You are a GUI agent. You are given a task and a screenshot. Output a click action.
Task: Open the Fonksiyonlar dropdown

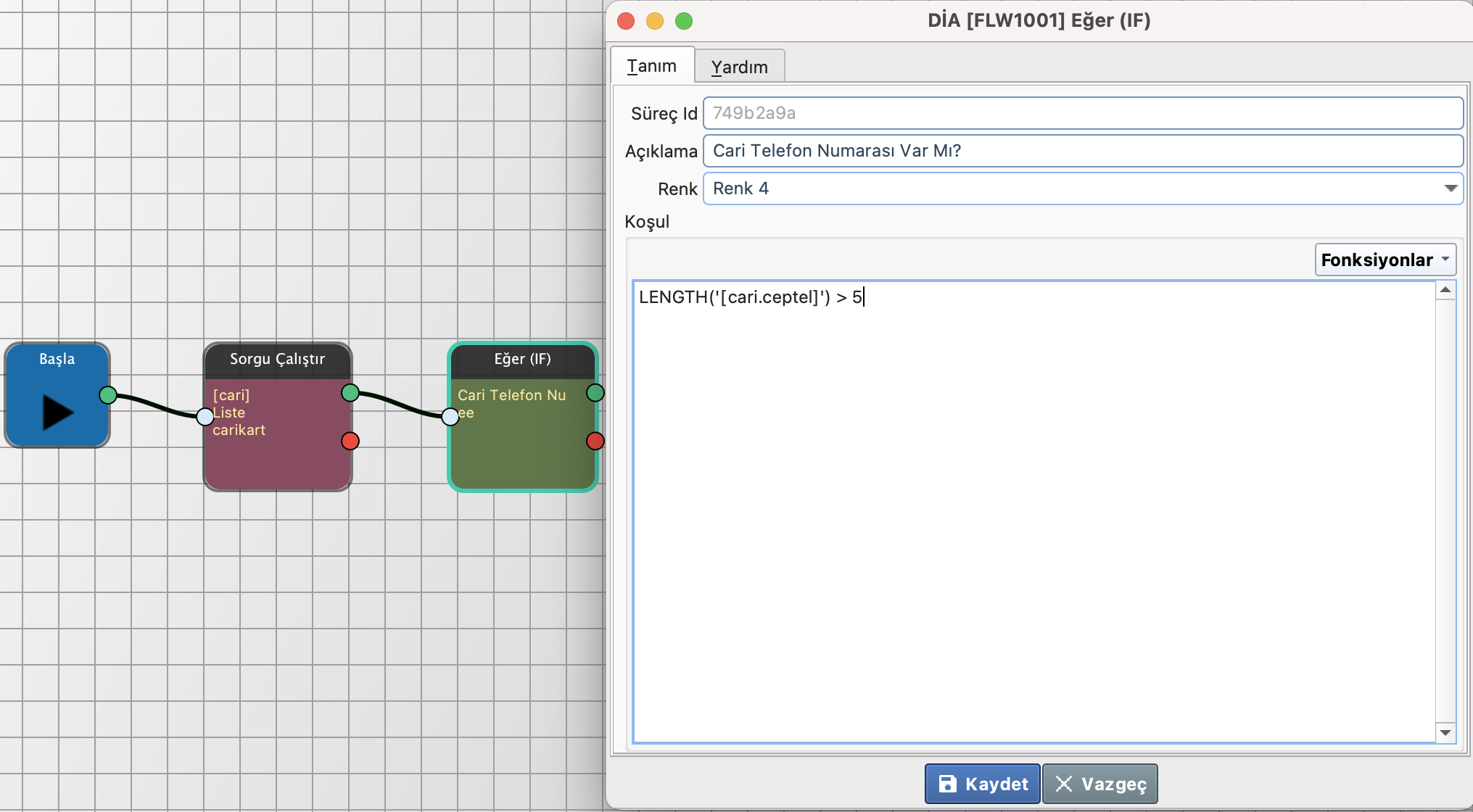tap(1385, 260)
